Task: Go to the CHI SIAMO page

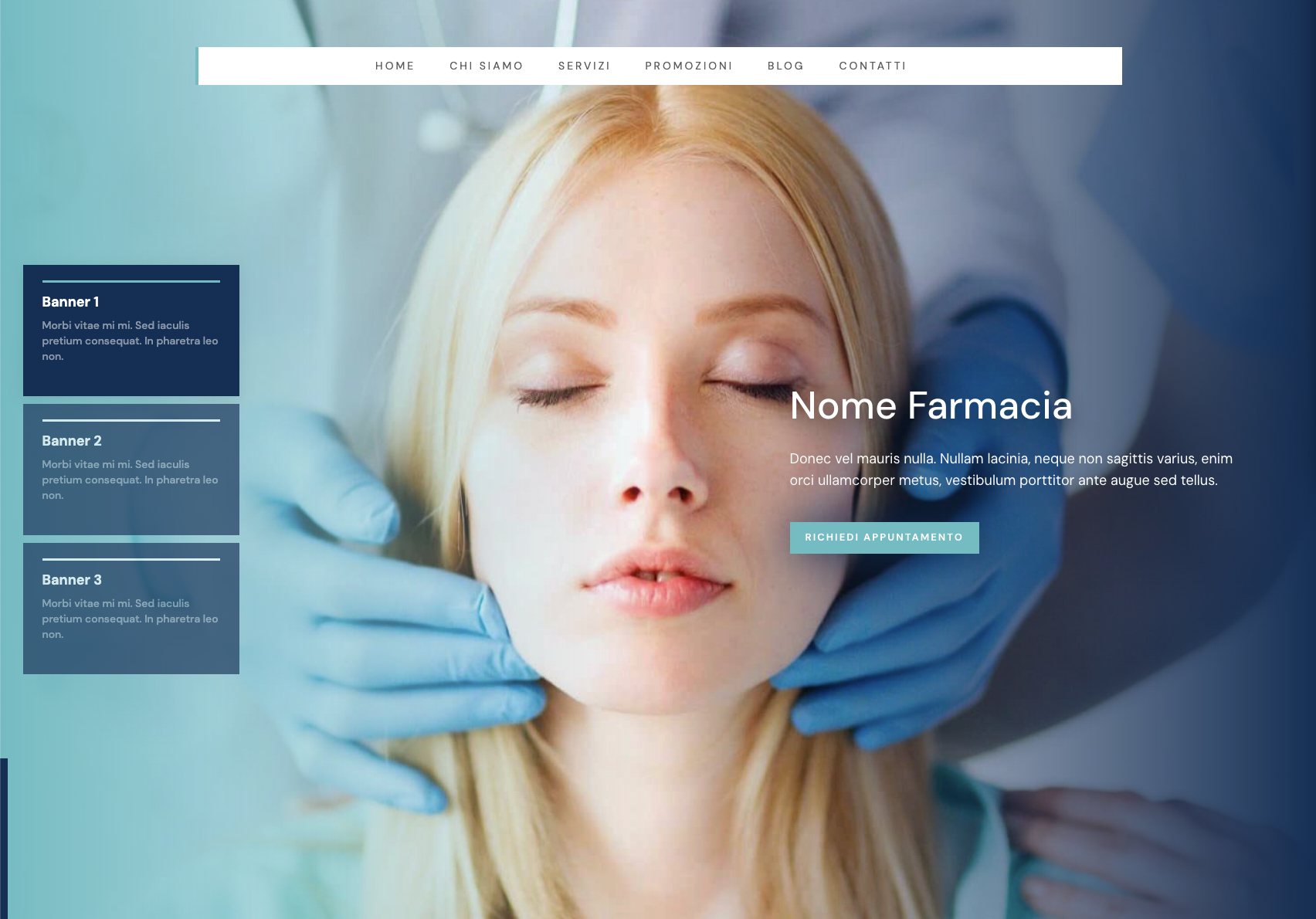Action: pyautogui.click(x=487, y=66)
